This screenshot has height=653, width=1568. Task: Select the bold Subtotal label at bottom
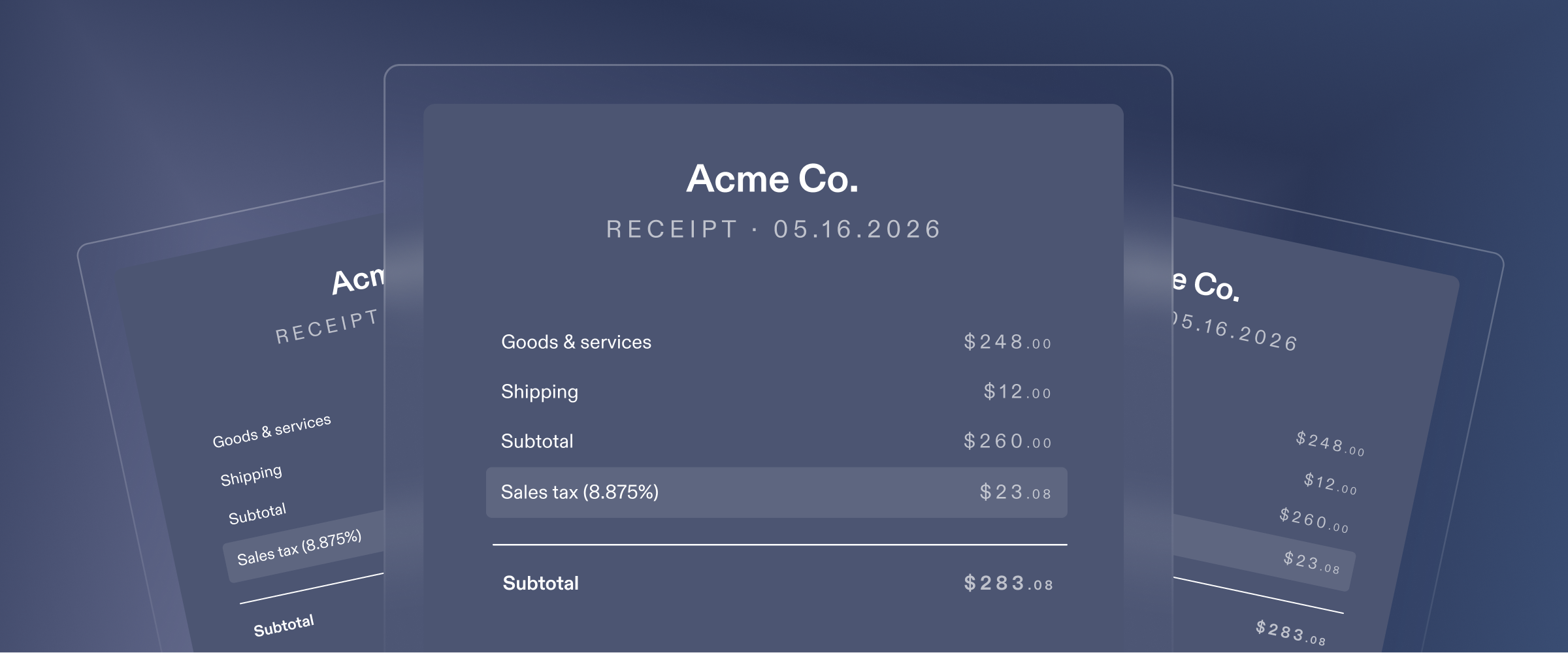(541, 583)
